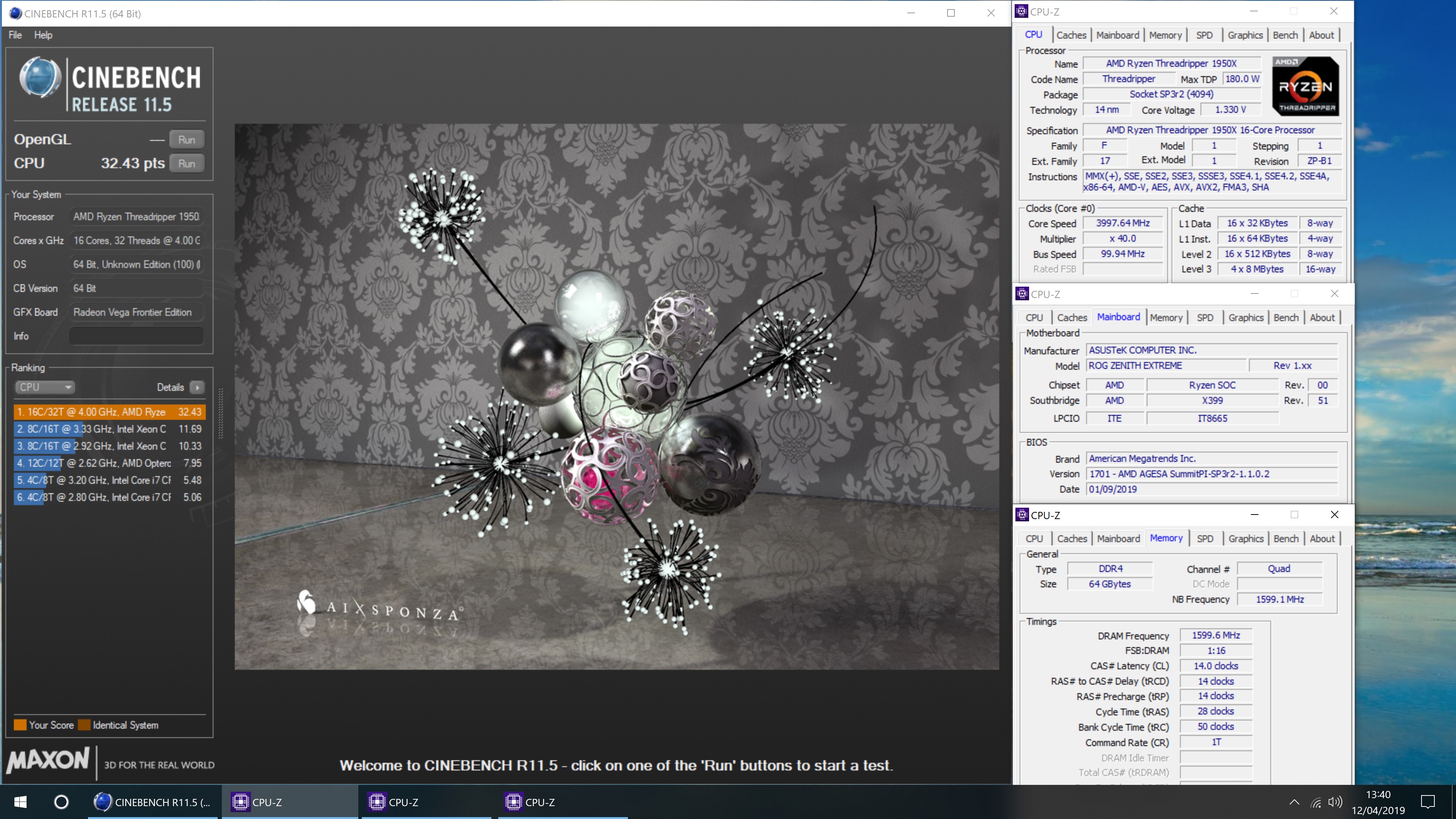1456x819 pixels.
Task: Click the top CPU-Z title bar icon
Action: point(1021,11)
